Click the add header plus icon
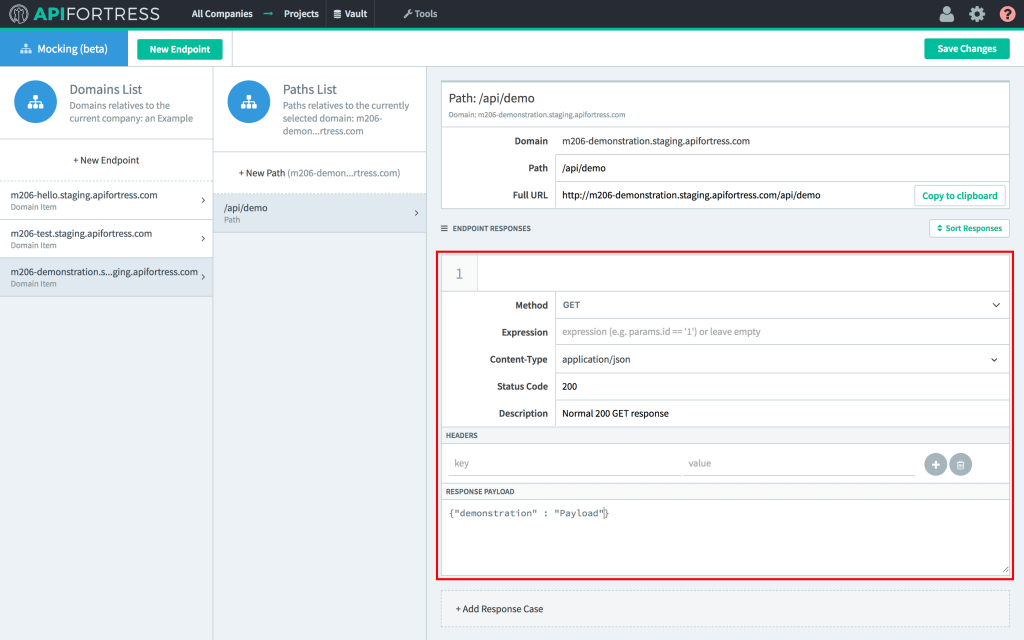Viewport: 1024px width, 640px height. pos(935,464)
